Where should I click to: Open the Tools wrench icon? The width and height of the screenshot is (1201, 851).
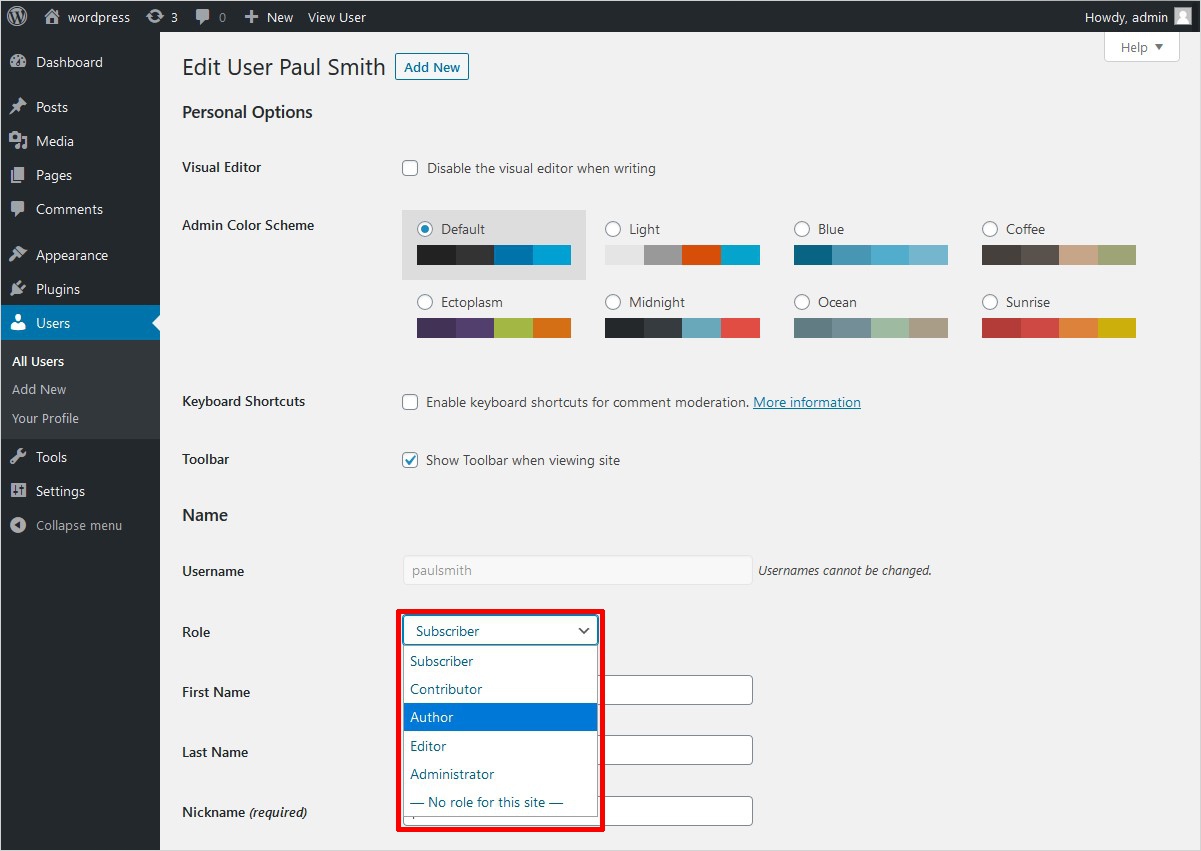(18, 457)
